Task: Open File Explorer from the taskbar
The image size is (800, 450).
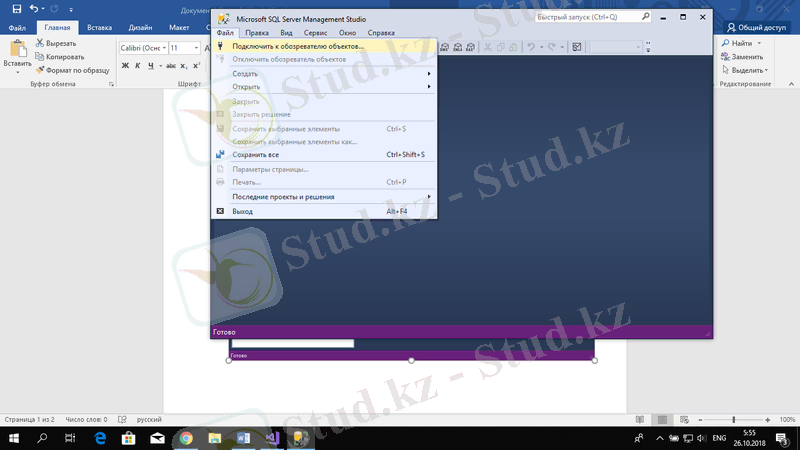Action: click(x=214, y=438)
